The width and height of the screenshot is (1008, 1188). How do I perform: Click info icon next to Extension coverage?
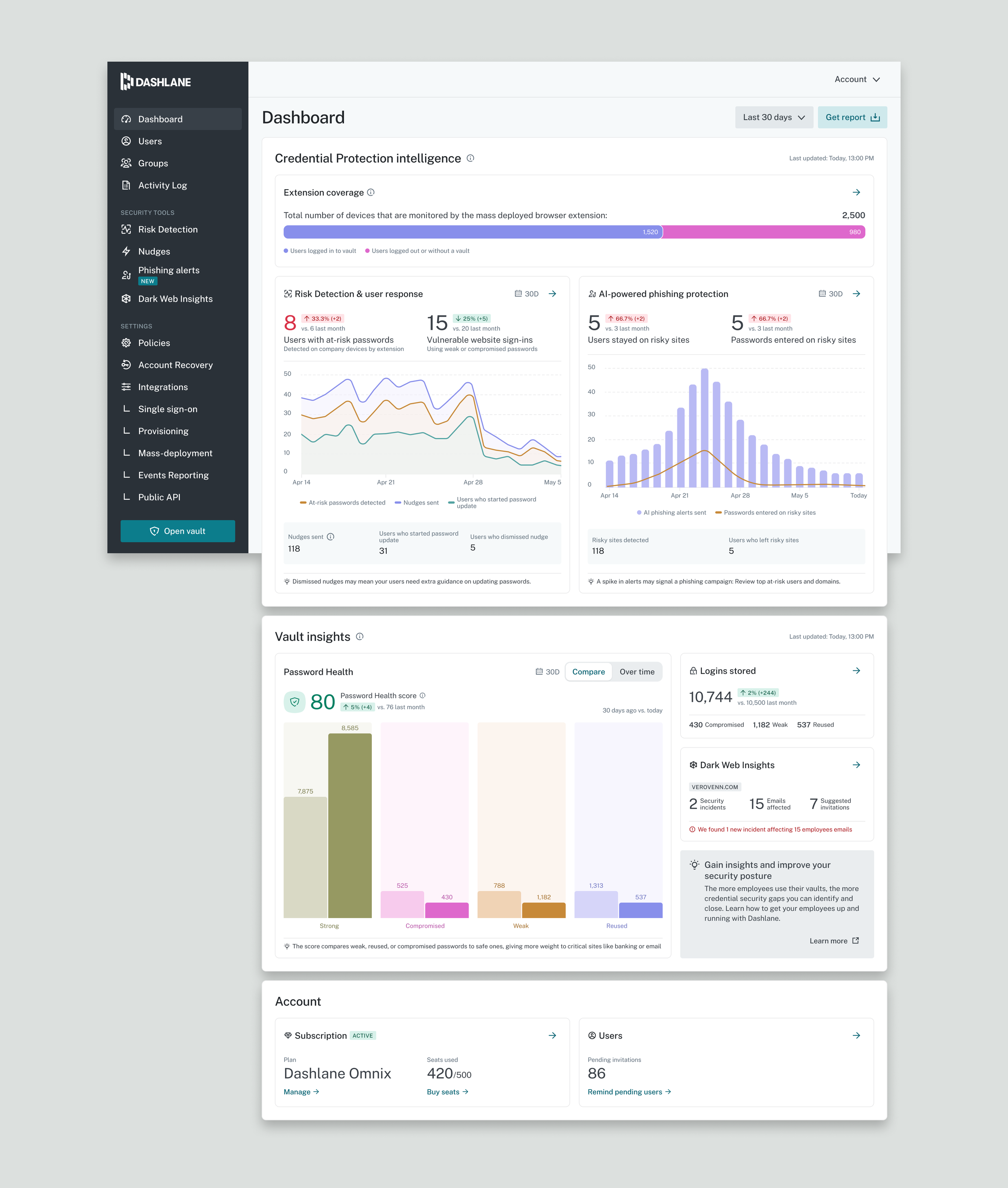tap(371, 193)
